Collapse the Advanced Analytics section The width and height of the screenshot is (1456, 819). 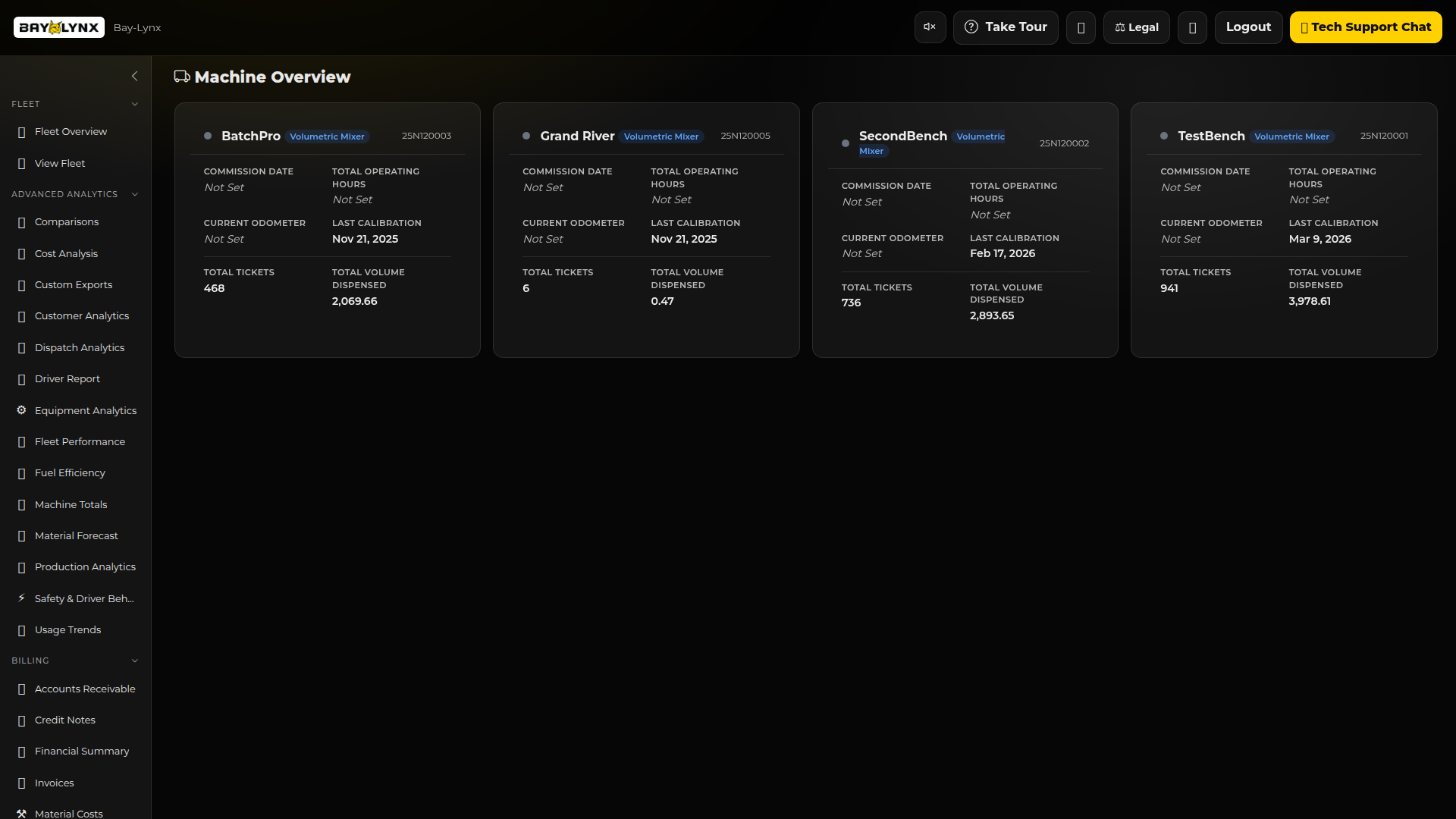[135, 194]
